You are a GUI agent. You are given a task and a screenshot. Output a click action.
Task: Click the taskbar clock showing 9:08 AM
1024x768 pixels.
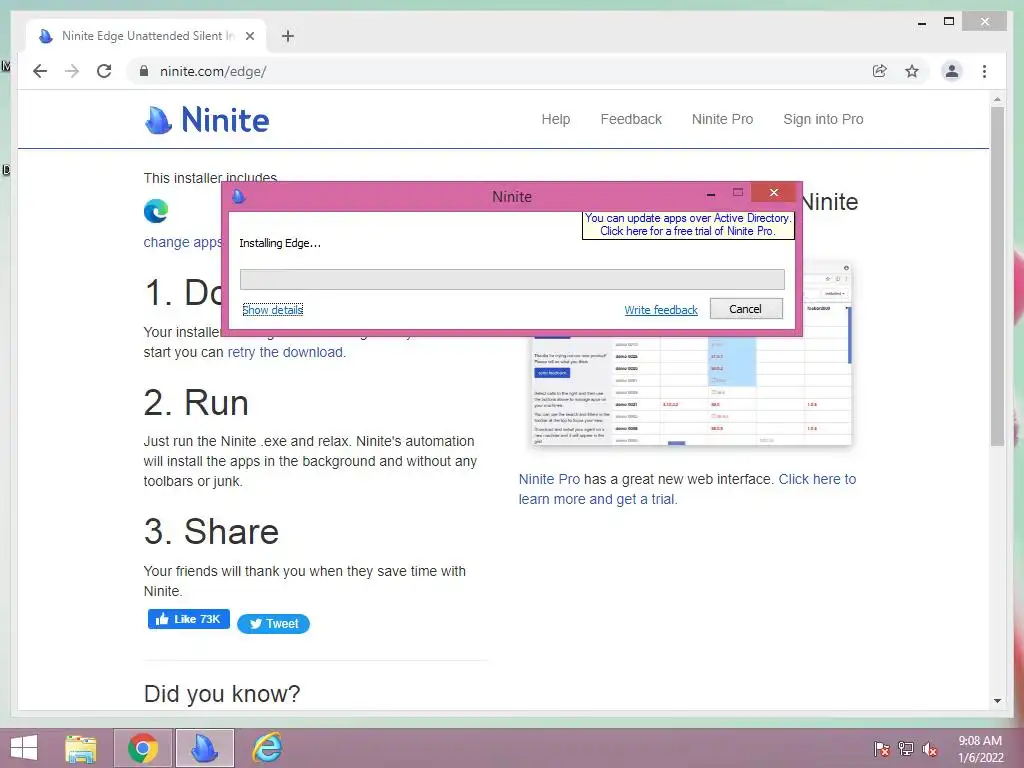click(x=980, y=749)
